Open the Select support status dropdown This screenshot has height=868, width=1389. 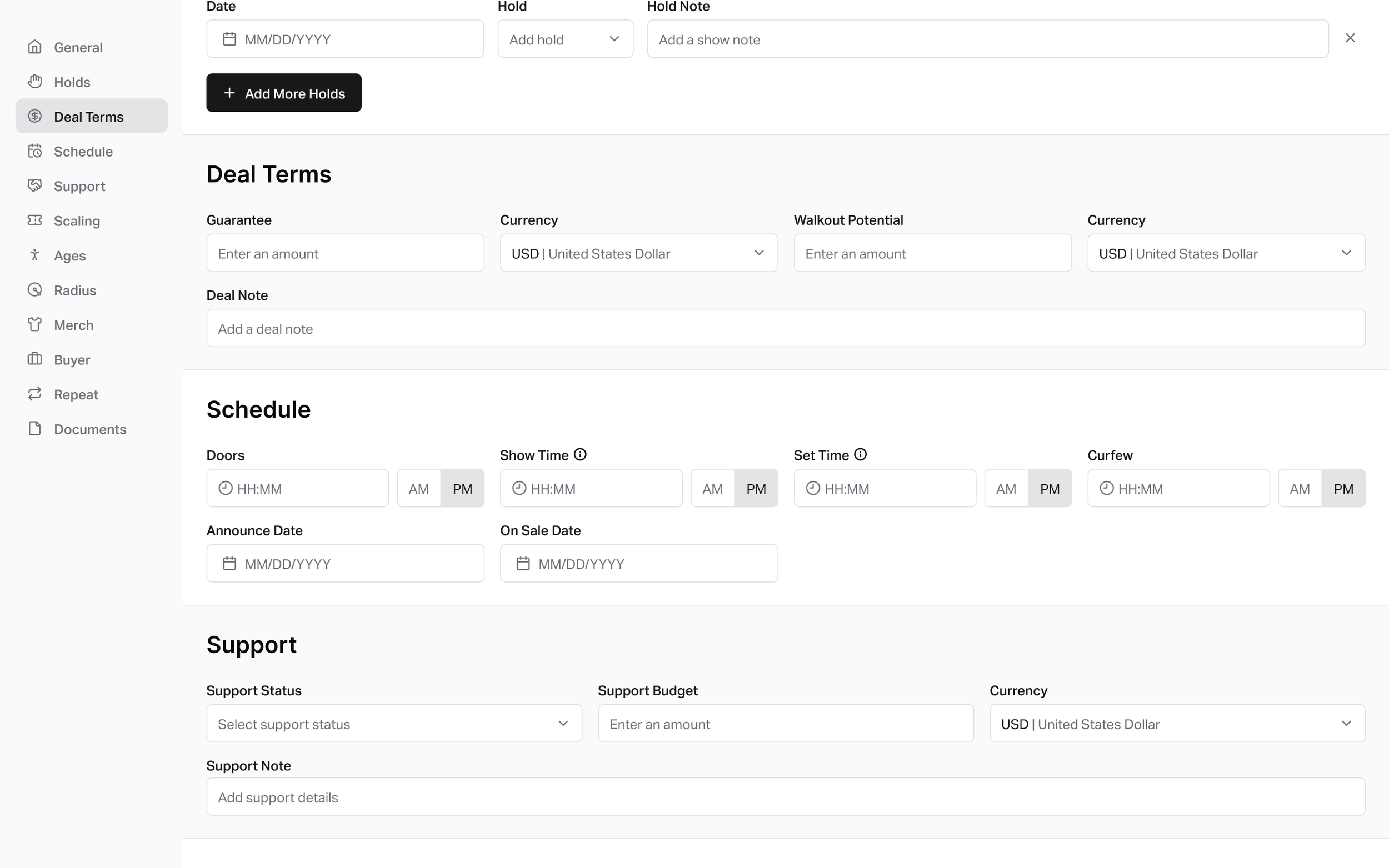click(394, 723)
